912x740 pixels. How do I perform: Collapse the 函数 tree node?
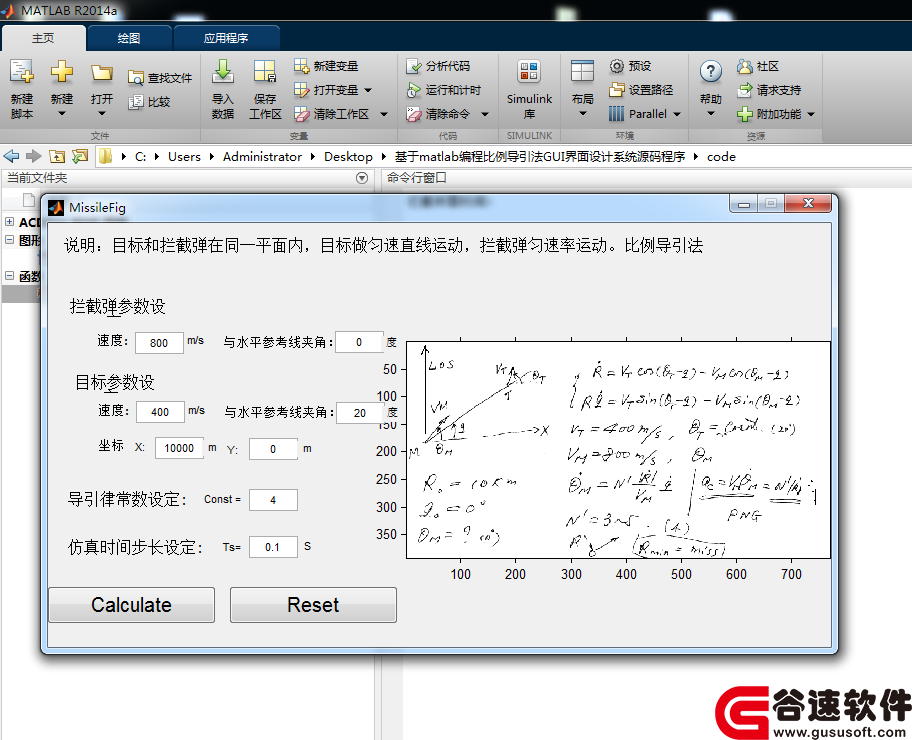9,276
